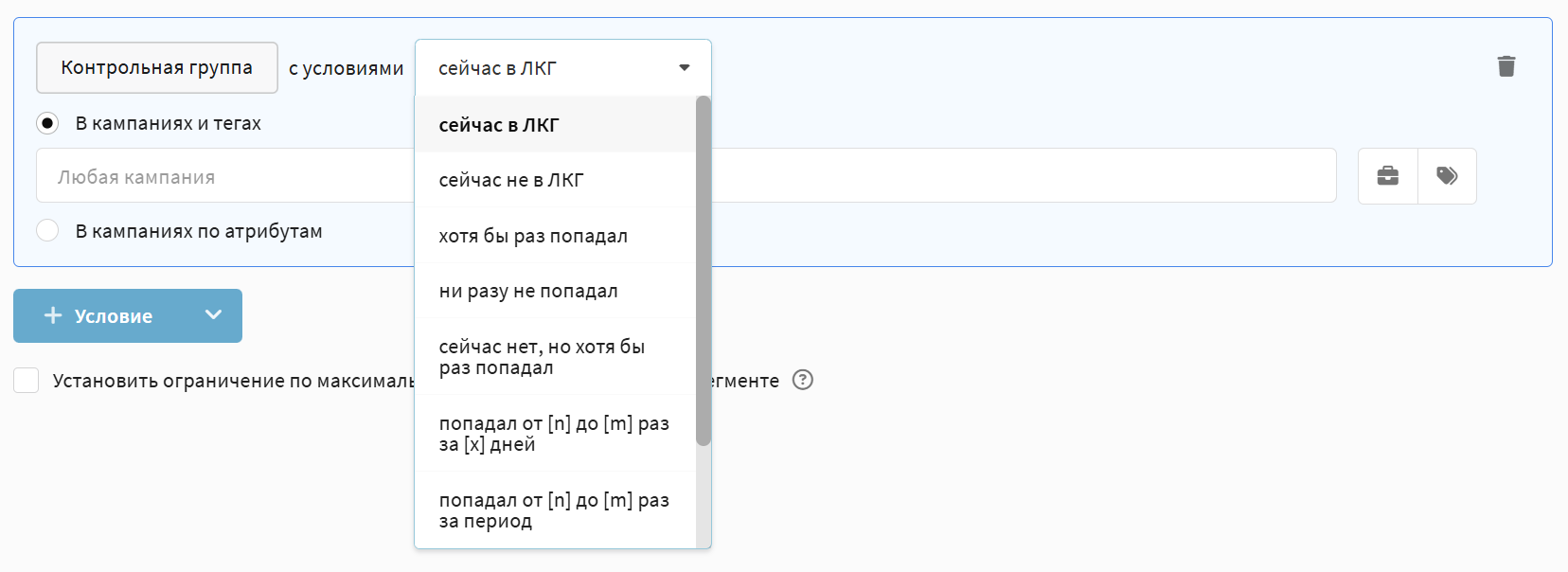1568x572 pixels.
Task: Collapse the 'сейчас в ЛКГ' dropdown arrow
Action: pyautogui.click(x=685, y=68)
